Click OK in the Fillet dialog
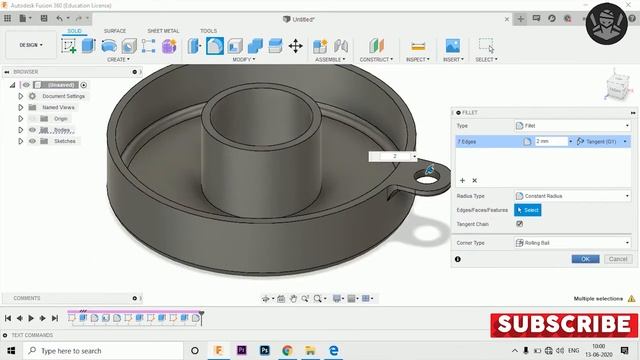Screen dimensions: 640x360 (585, 259)
